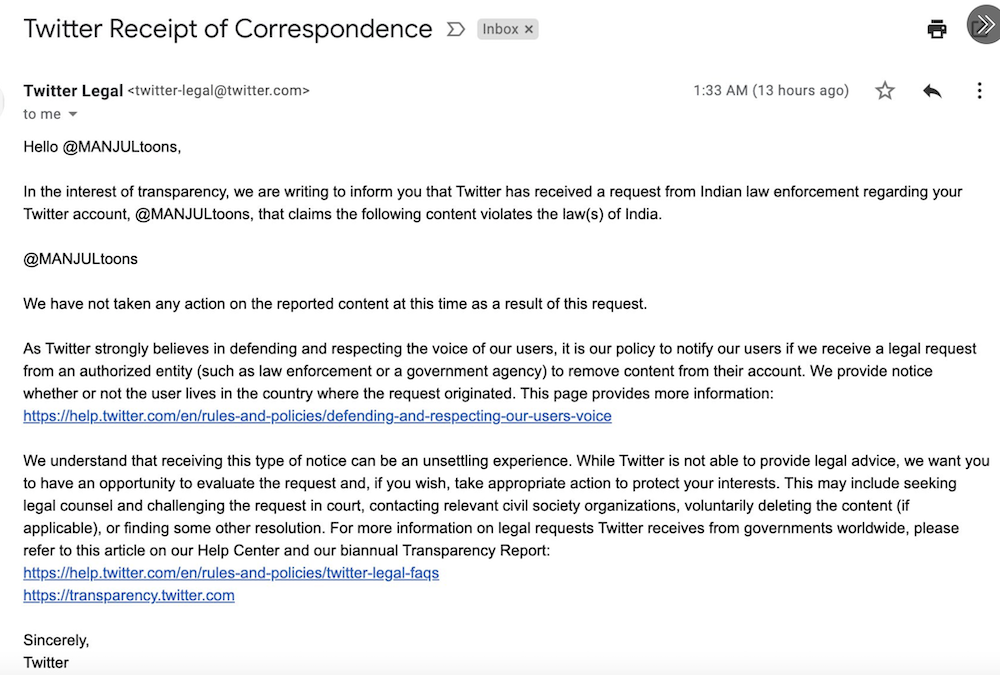Viewport: 1000px width, 675px height.
Task: Toggle the importance marker beside the subject
Action: click(x=455, y=29)
